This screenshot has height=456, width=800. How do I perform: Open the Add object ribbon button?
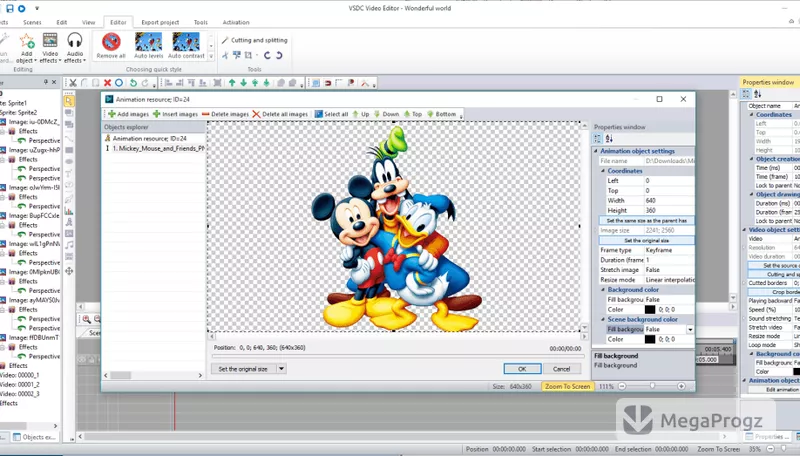coord(26,48)
